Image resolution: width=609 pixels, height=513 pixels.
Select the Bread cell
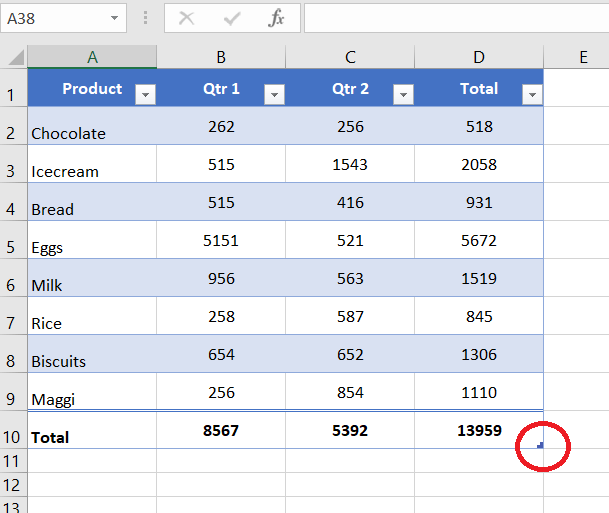pyautogui.click(x=92, y=202)
